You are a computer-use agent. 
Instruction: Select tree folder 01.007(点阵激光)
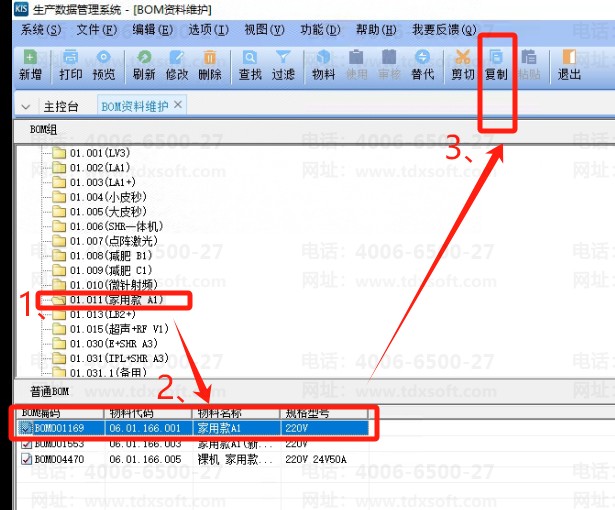(x=105, y=241)
